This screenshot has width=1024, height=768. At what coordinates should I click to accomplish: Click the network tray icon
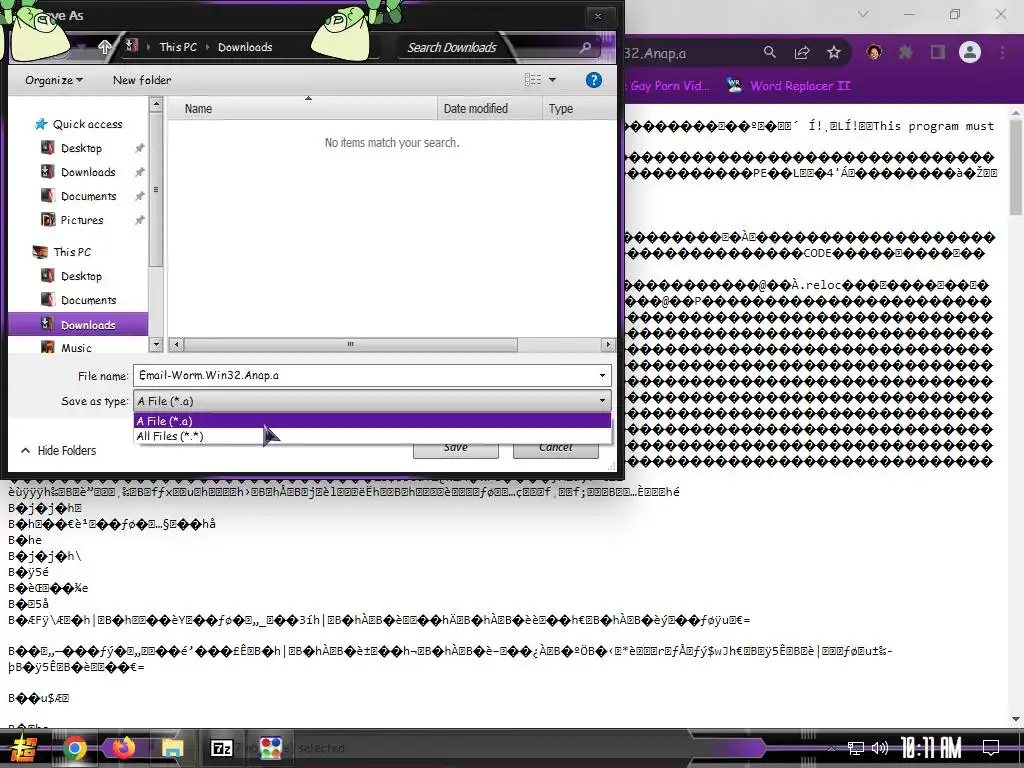tap(855, 748)
